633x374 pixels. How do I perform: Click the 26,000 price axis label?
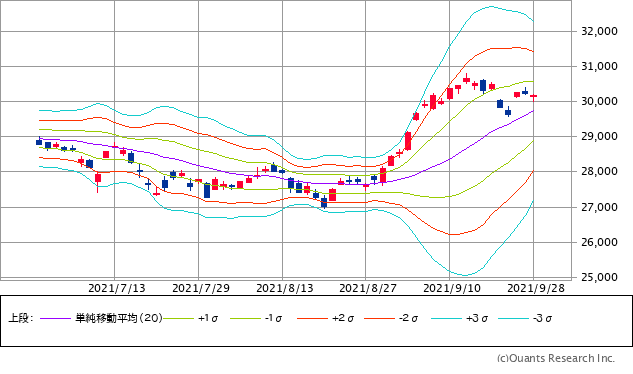click(599, 242)
